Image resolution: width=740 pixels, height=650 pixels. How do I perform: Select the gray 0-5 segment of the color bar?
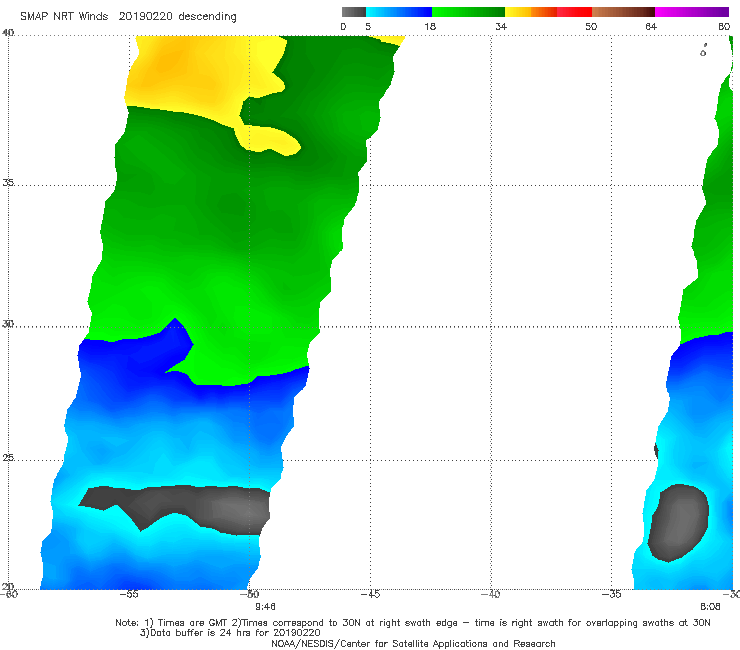(353, 12)
